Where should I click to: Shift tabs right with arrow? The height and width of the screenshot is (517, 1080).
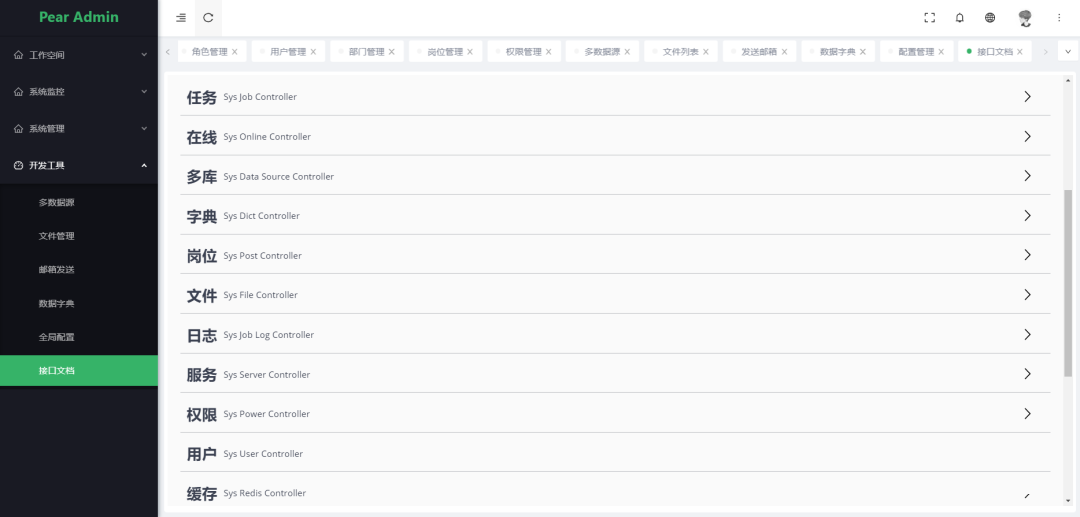click(1046, 52)
